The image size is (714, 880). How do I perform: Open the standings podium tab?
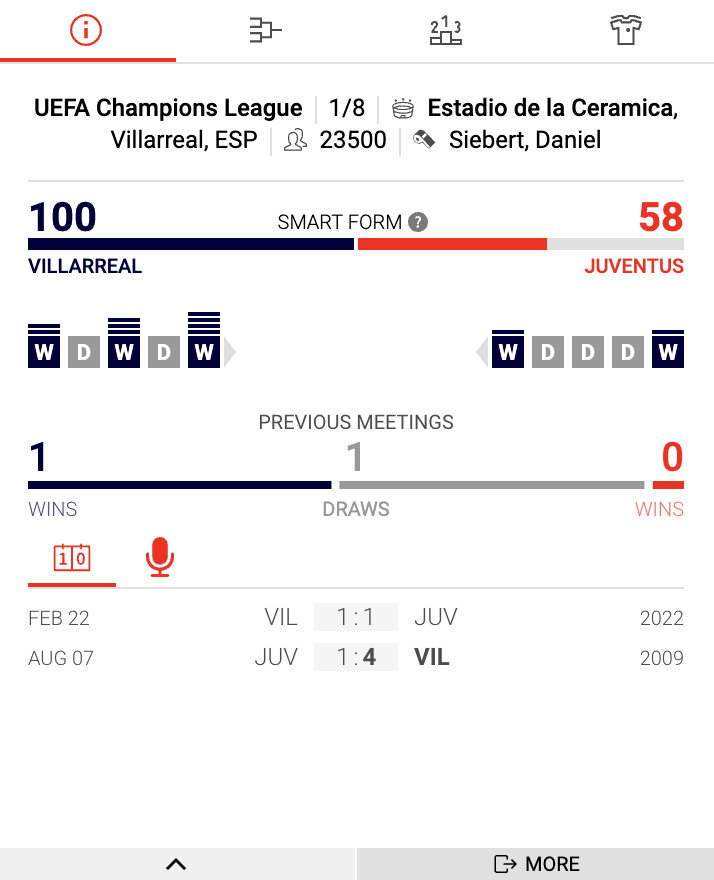445,31
